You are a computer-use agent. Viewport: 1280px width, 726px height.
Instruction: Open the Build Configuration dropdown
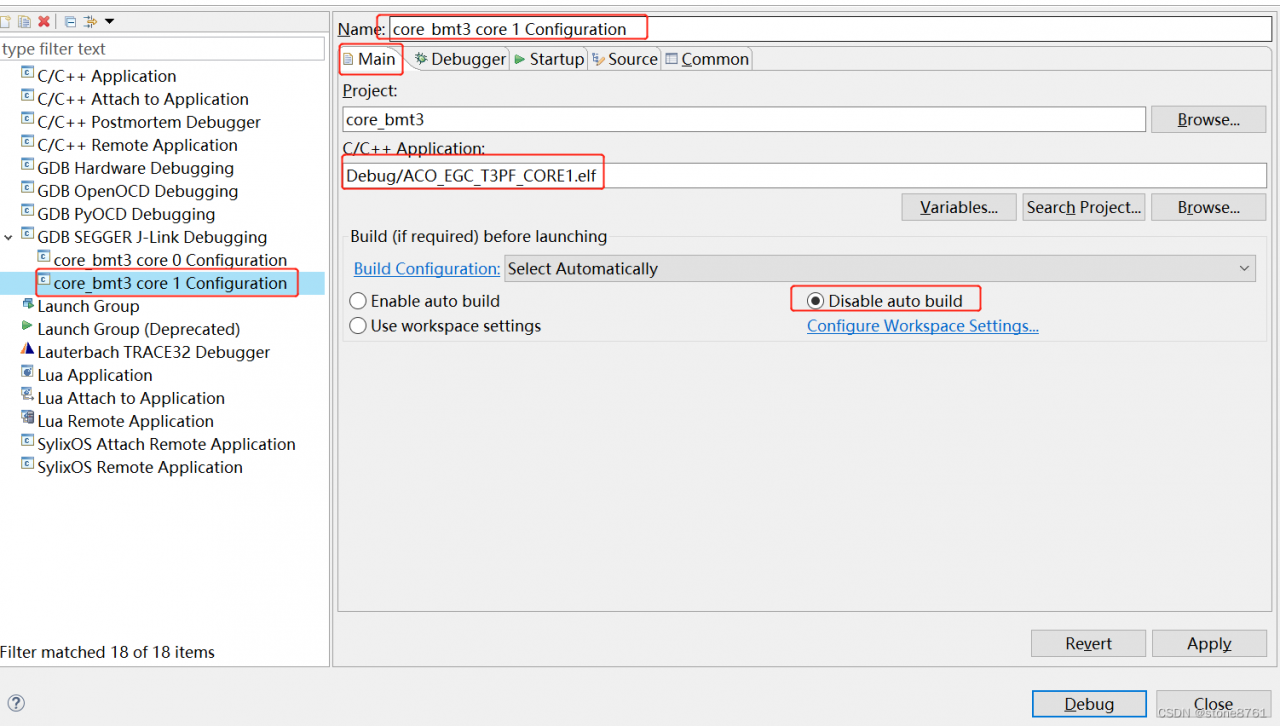coord(880,268)
